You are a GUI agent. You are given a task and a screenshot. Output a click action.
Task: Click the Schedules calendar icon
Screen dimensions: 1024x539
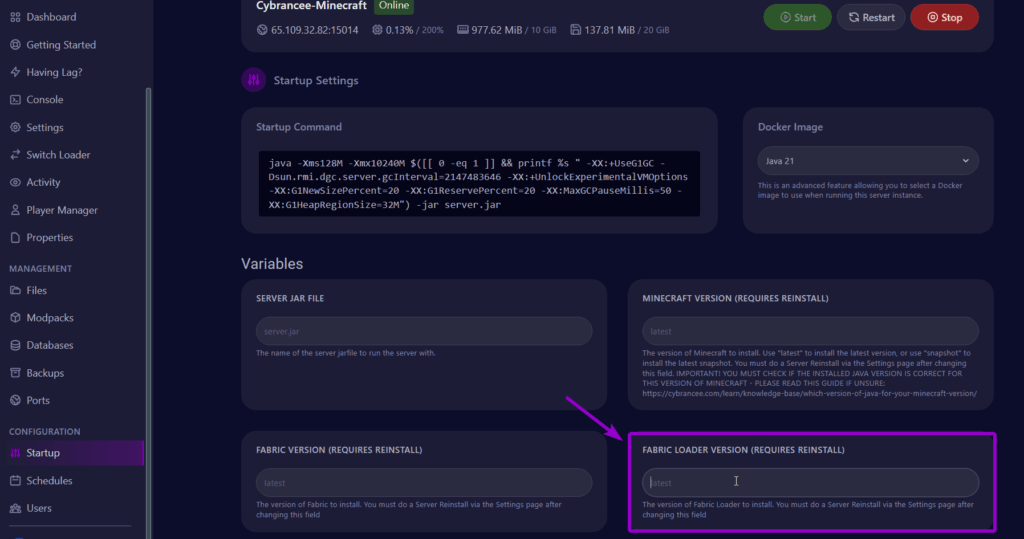[15, 480]
